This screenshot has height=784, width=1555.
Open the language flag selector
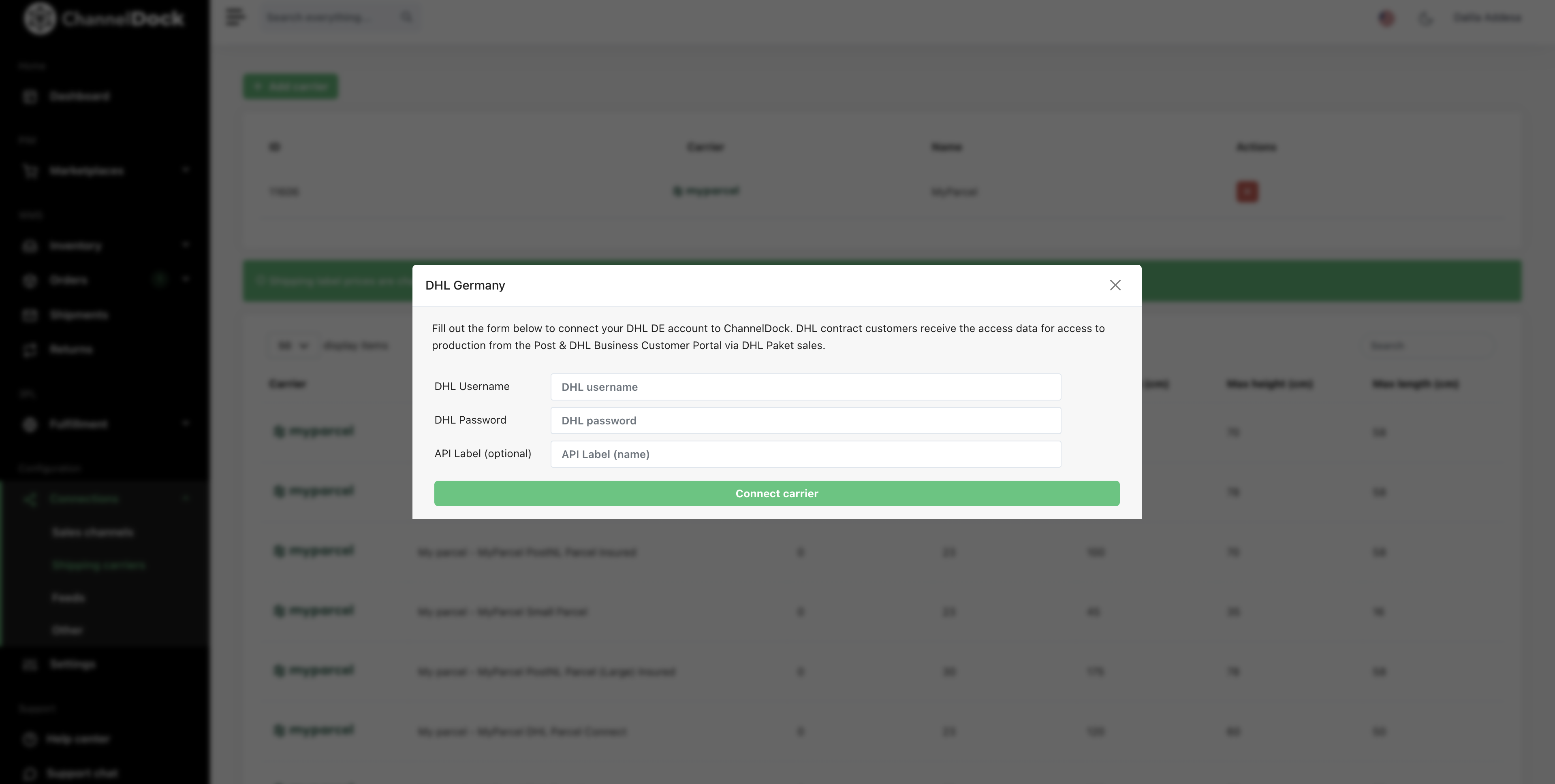(x=1386, y=18)
